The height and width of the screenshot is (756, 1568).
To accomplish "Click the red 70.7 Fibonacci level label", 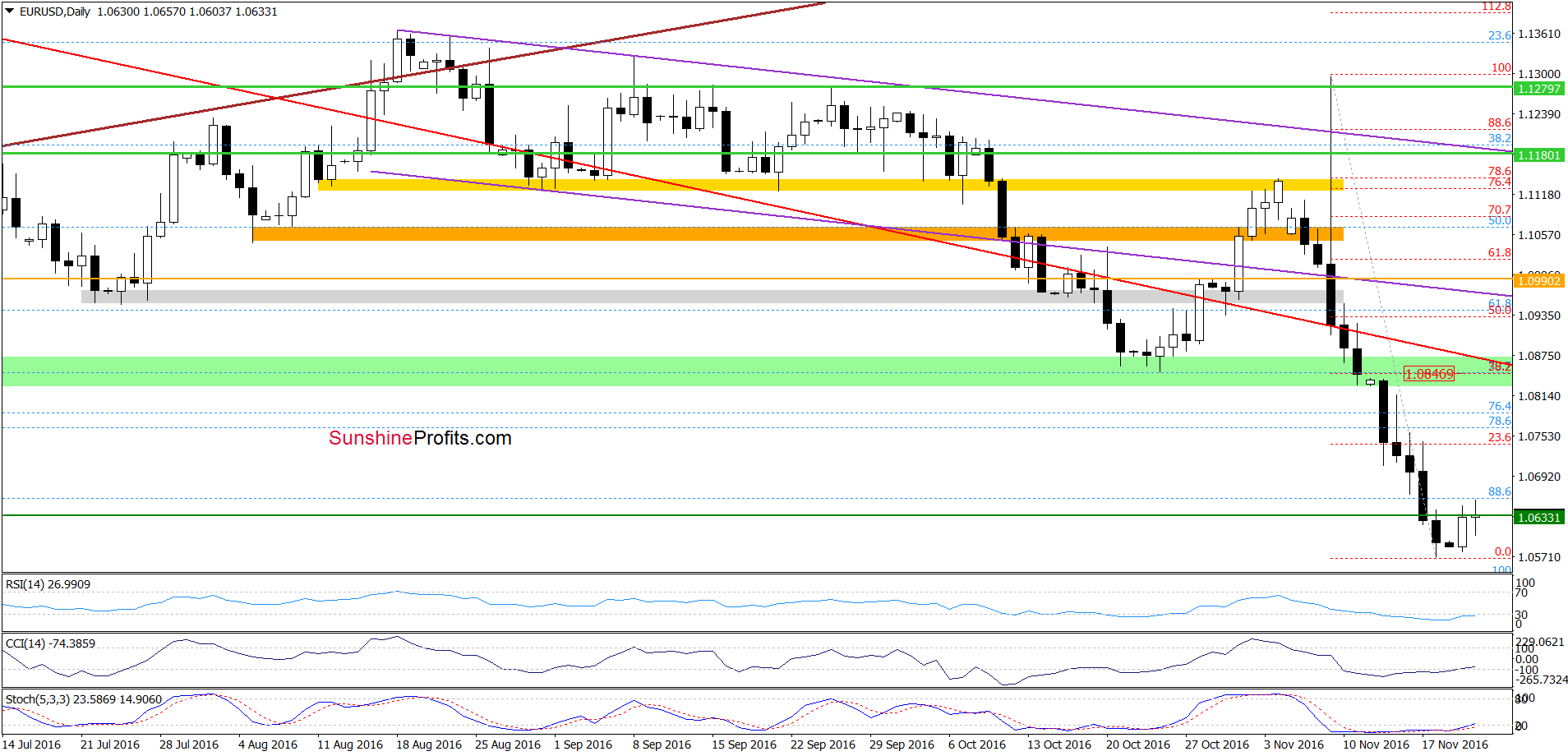I will coord(1499,210).
